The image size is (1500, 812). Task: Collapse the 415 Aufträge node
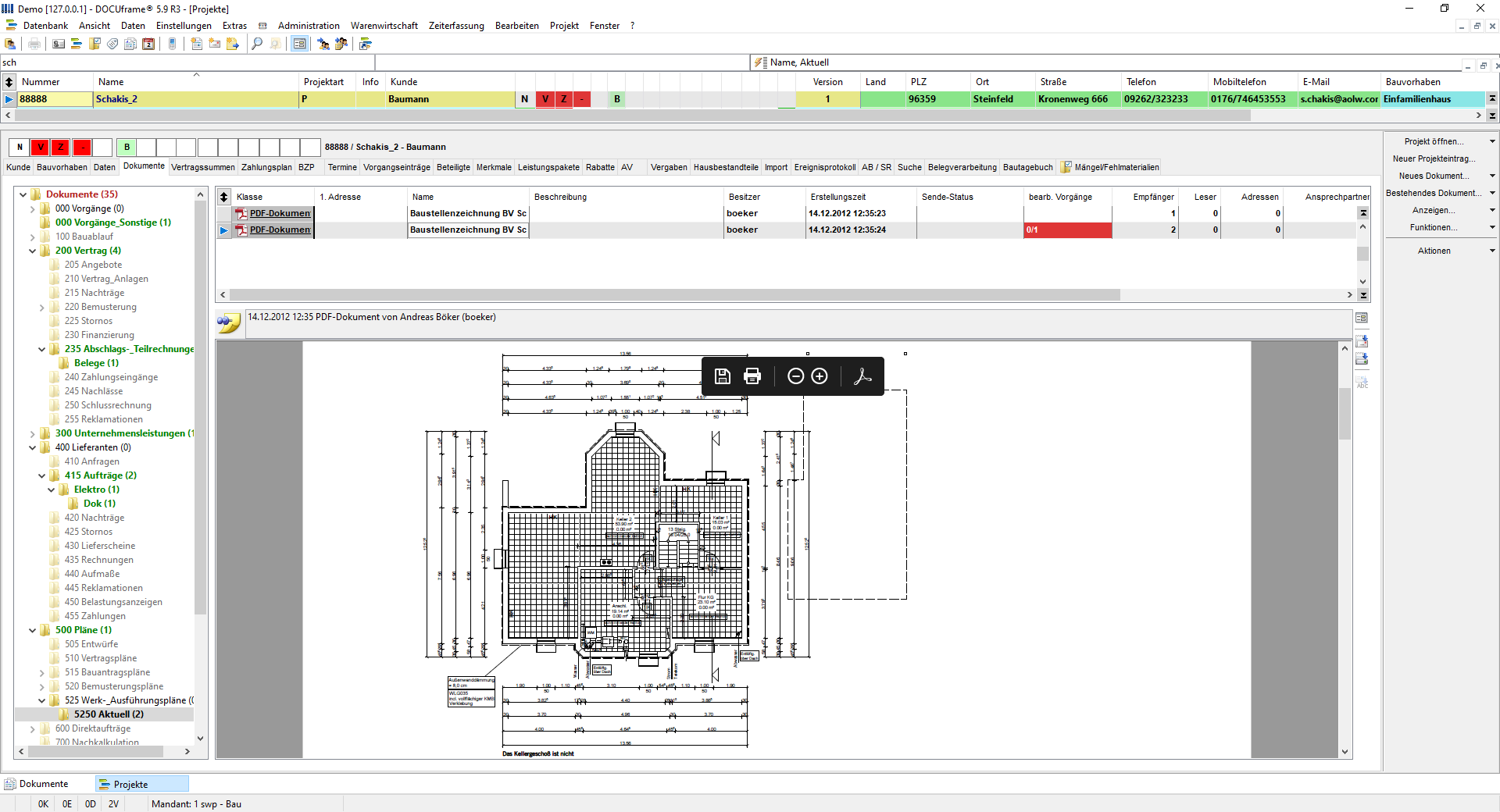42,475
